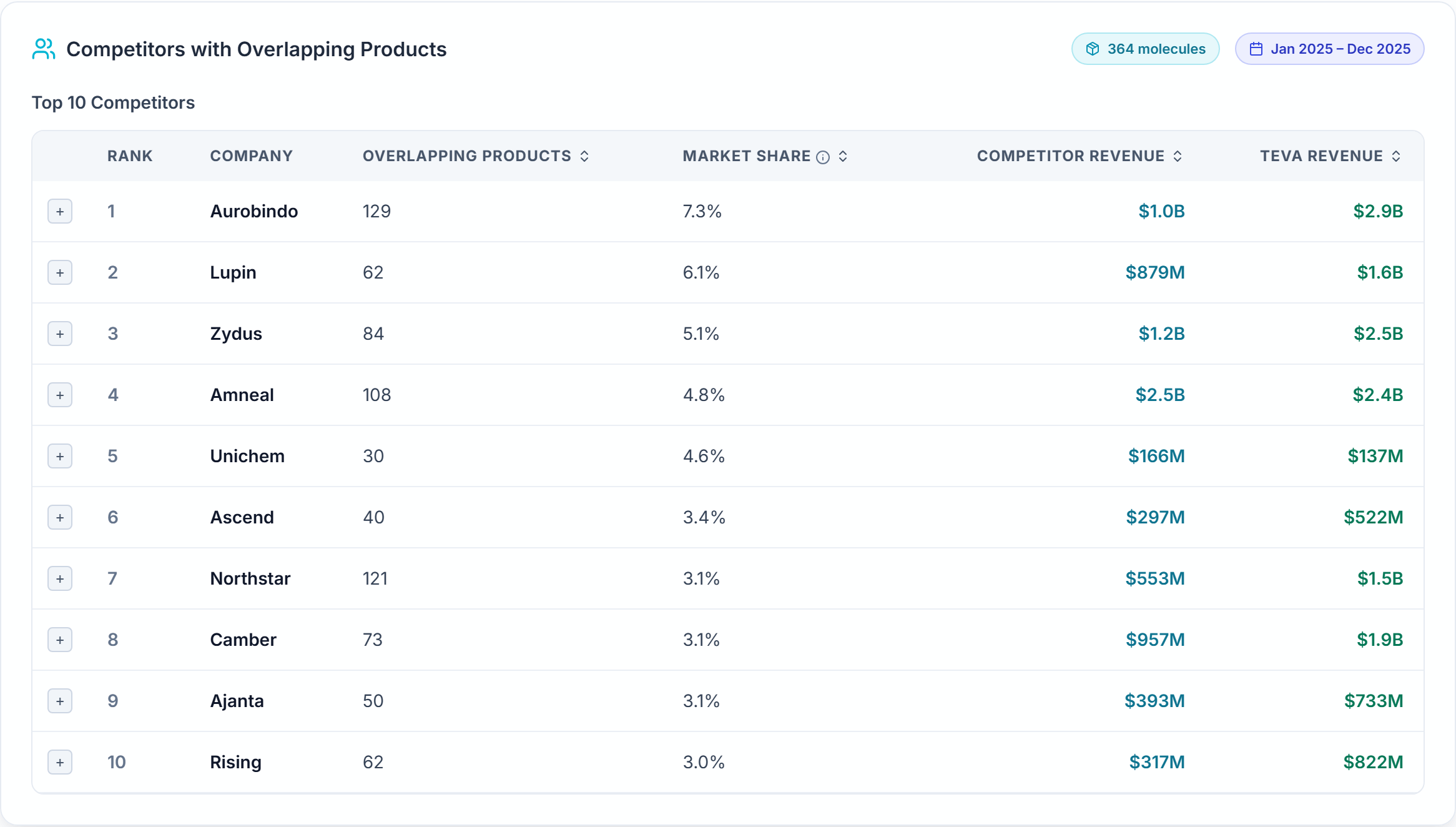Select the Zydus company name
The image size is (1456, 827).
(236, 334)
